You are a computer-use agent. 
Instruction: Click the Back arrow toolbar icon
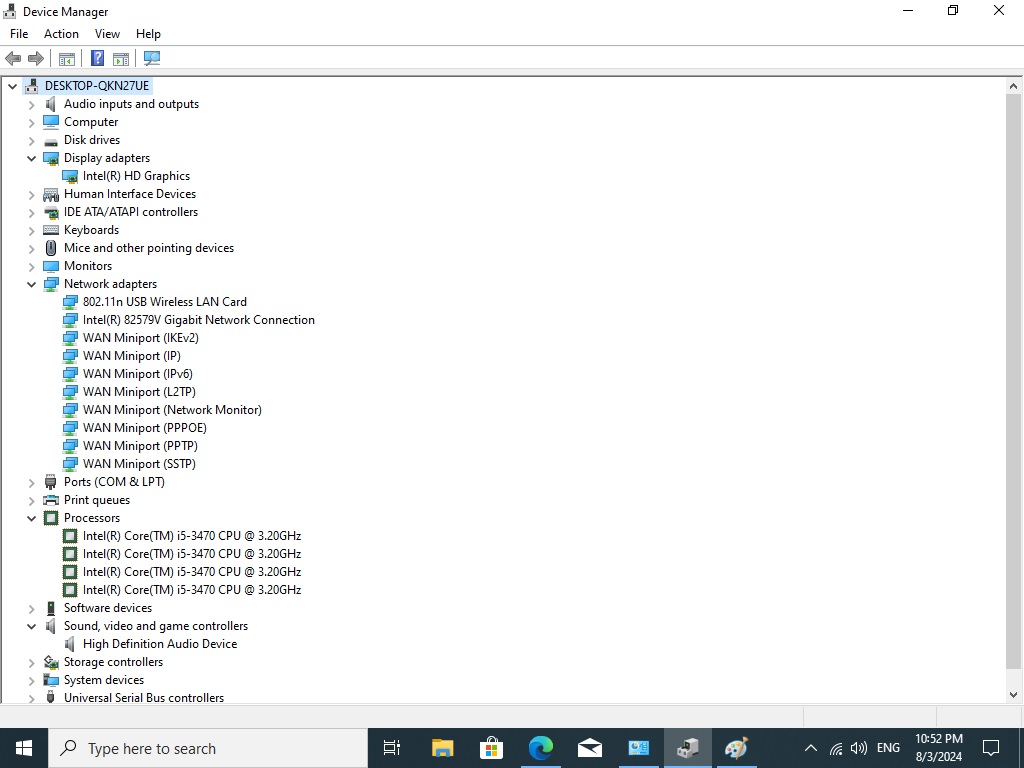[x=13, y=58]
